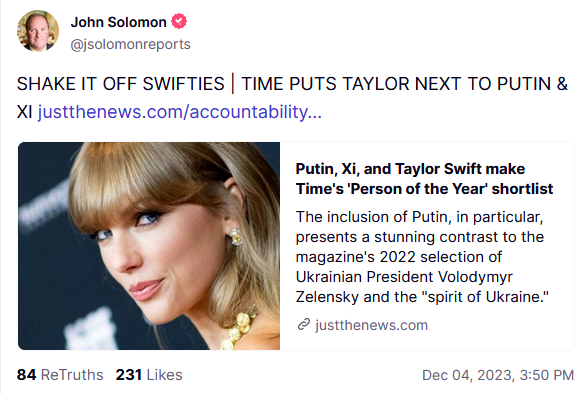
Task: Click the justthenews.com domain on the card
Action: tap(371, 325)
